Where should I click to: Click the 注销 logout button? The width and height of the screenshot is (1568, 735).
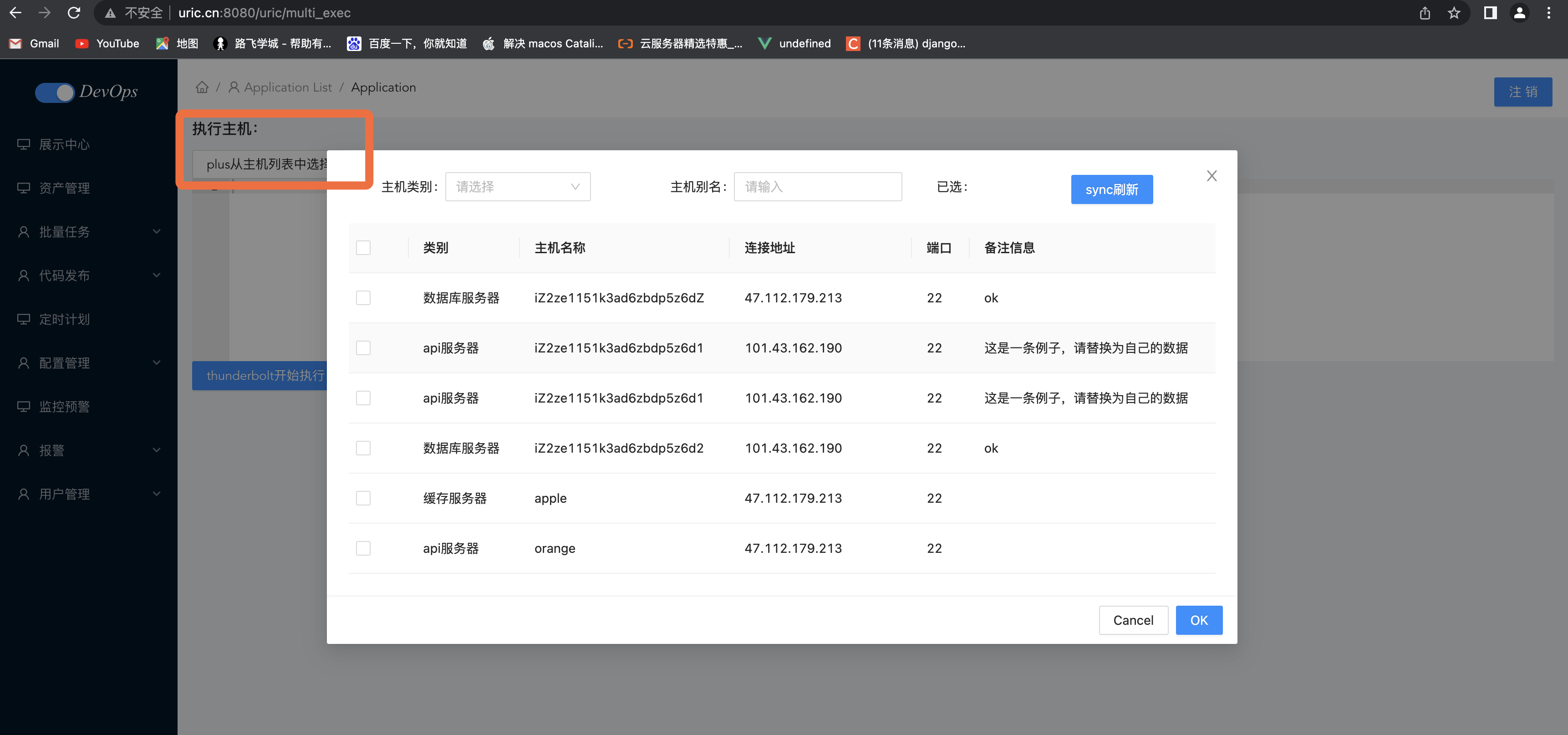tap(1522, 92)
